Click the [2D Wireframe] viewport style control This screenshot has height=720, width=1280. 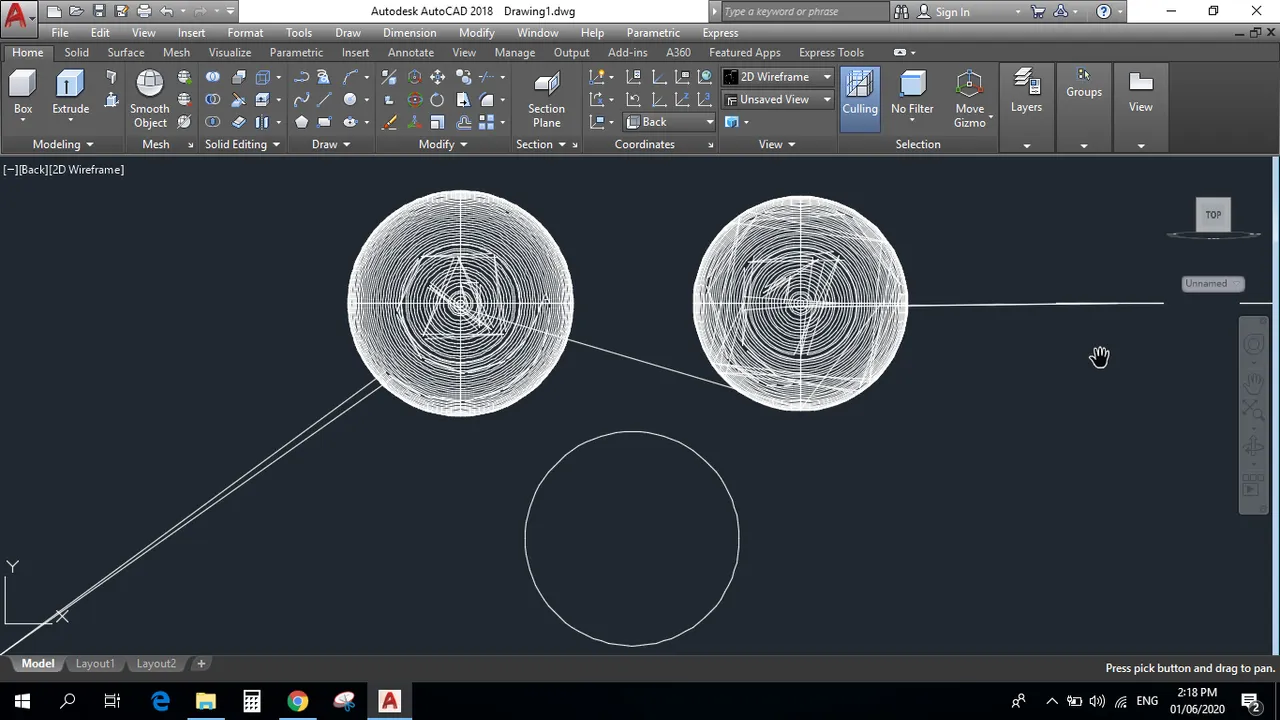(87, 170)
